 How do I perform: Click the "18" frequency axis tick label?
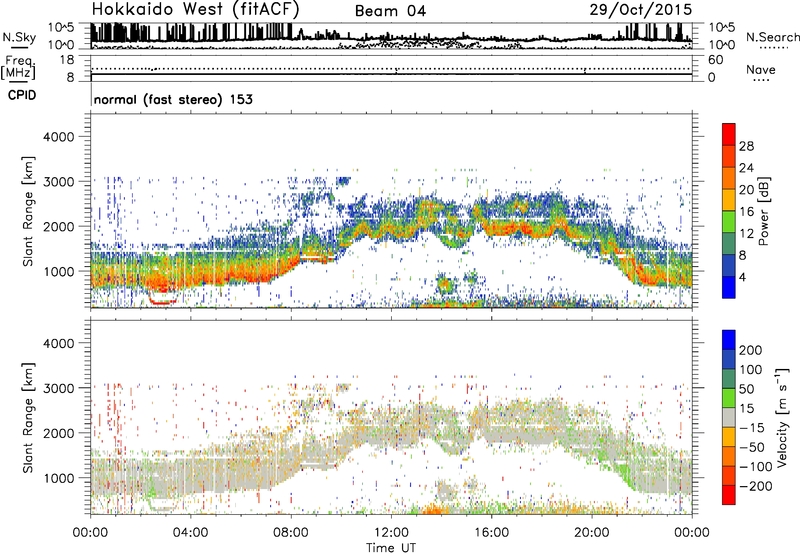coord(67,60)
